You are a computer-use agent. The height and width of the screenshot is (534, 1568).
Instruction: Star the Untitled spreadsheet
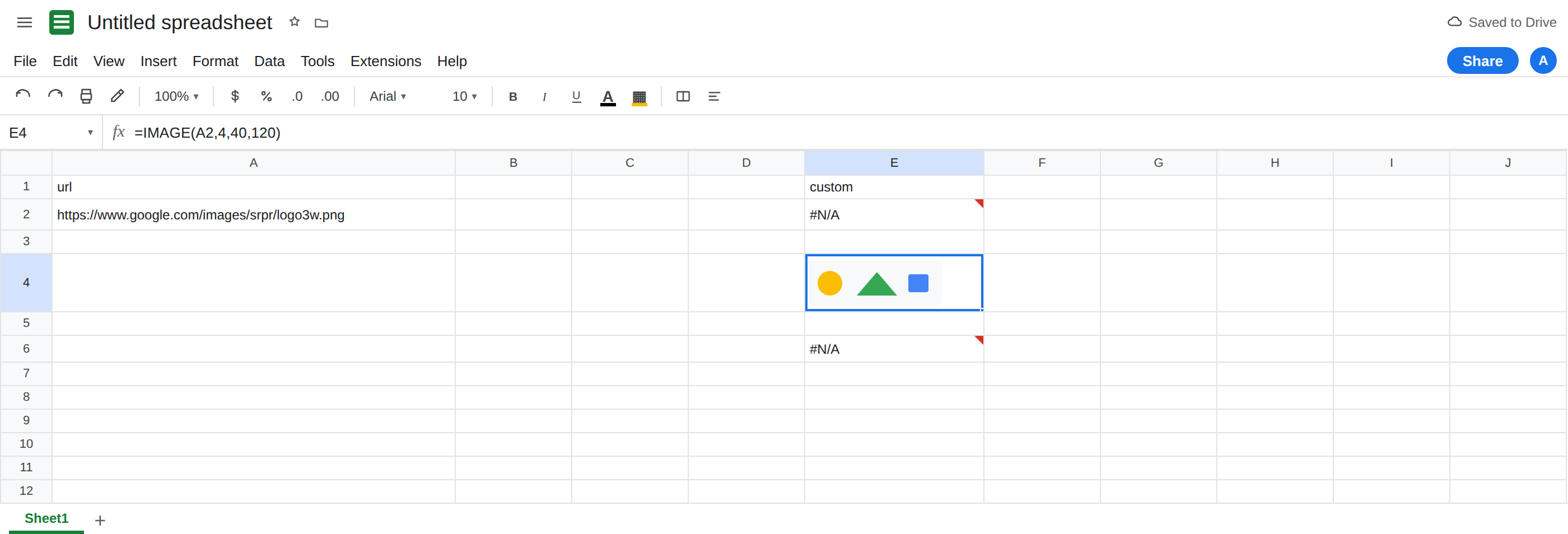[x=295, y=22]
